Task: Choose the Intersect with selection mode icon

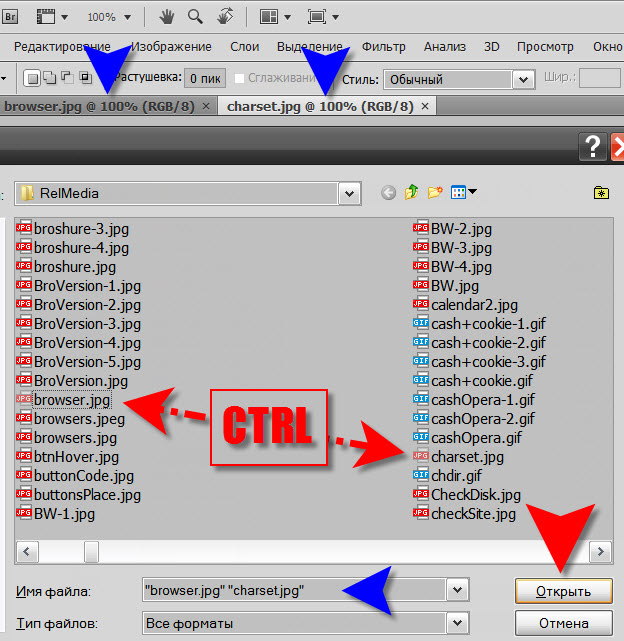Action: point(85,78)
